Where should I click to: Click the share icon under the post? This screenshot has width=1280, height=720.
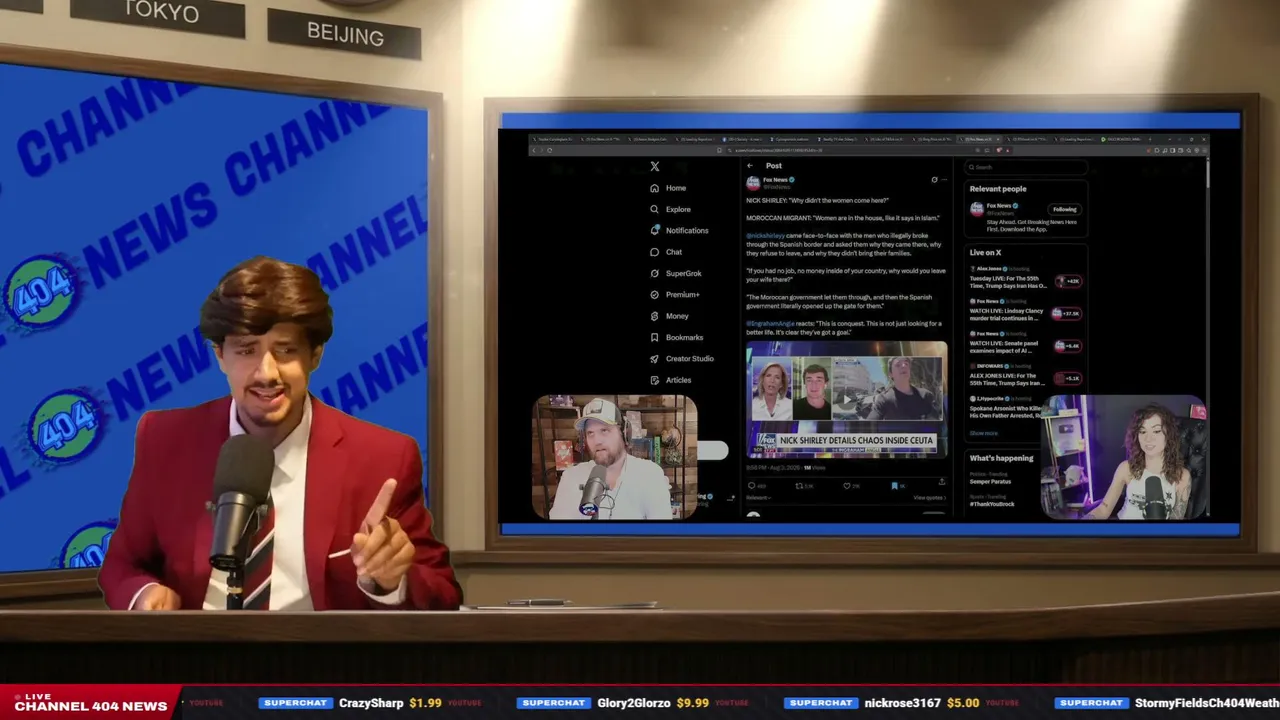[x=941, y=483]
